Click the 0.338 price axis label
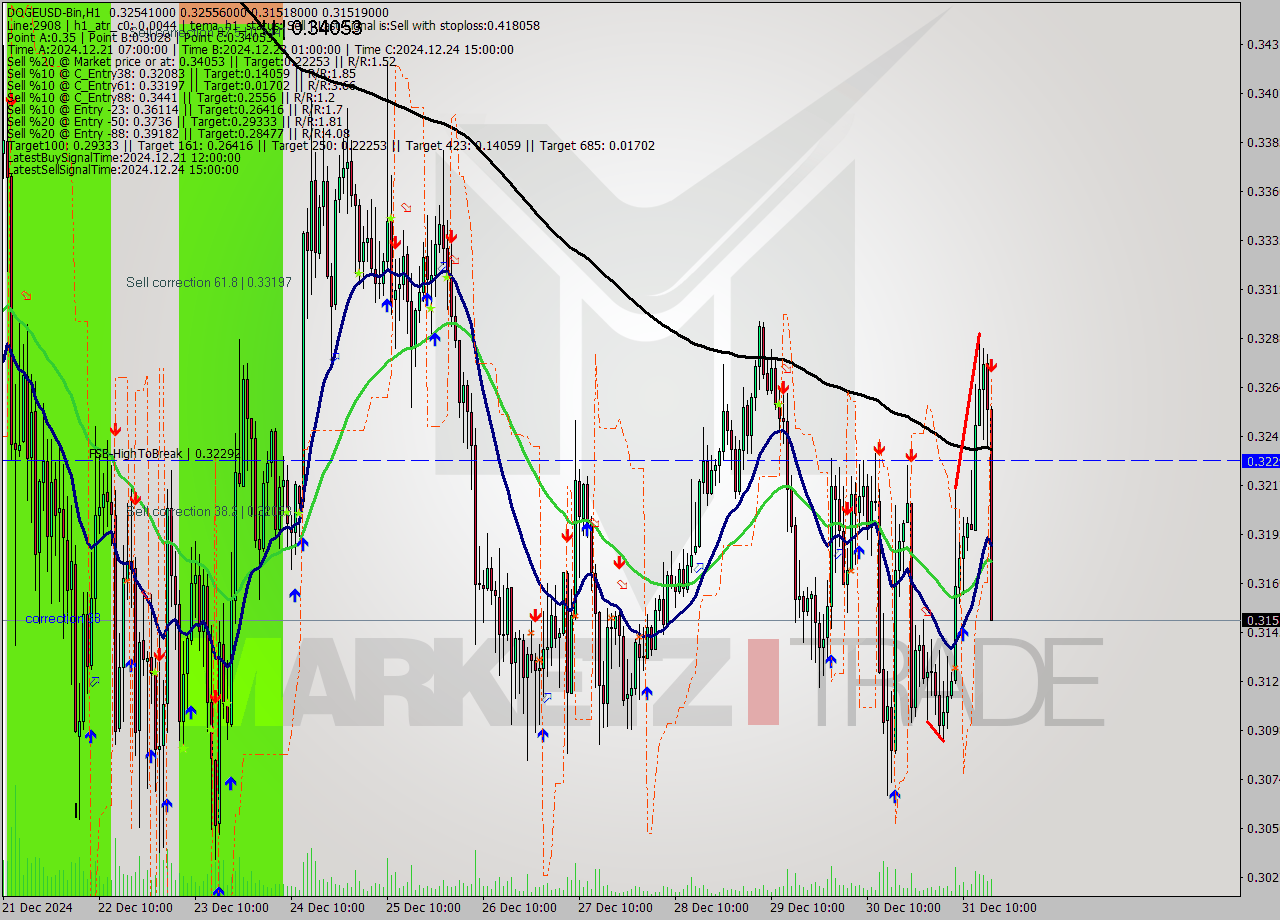 pyautogui.click(x=1262, y=142)
